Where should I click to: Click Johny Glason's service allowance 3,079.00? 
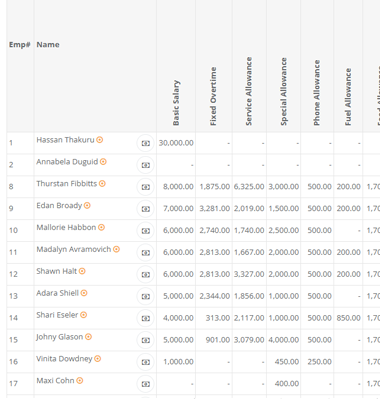pos(249,340)
